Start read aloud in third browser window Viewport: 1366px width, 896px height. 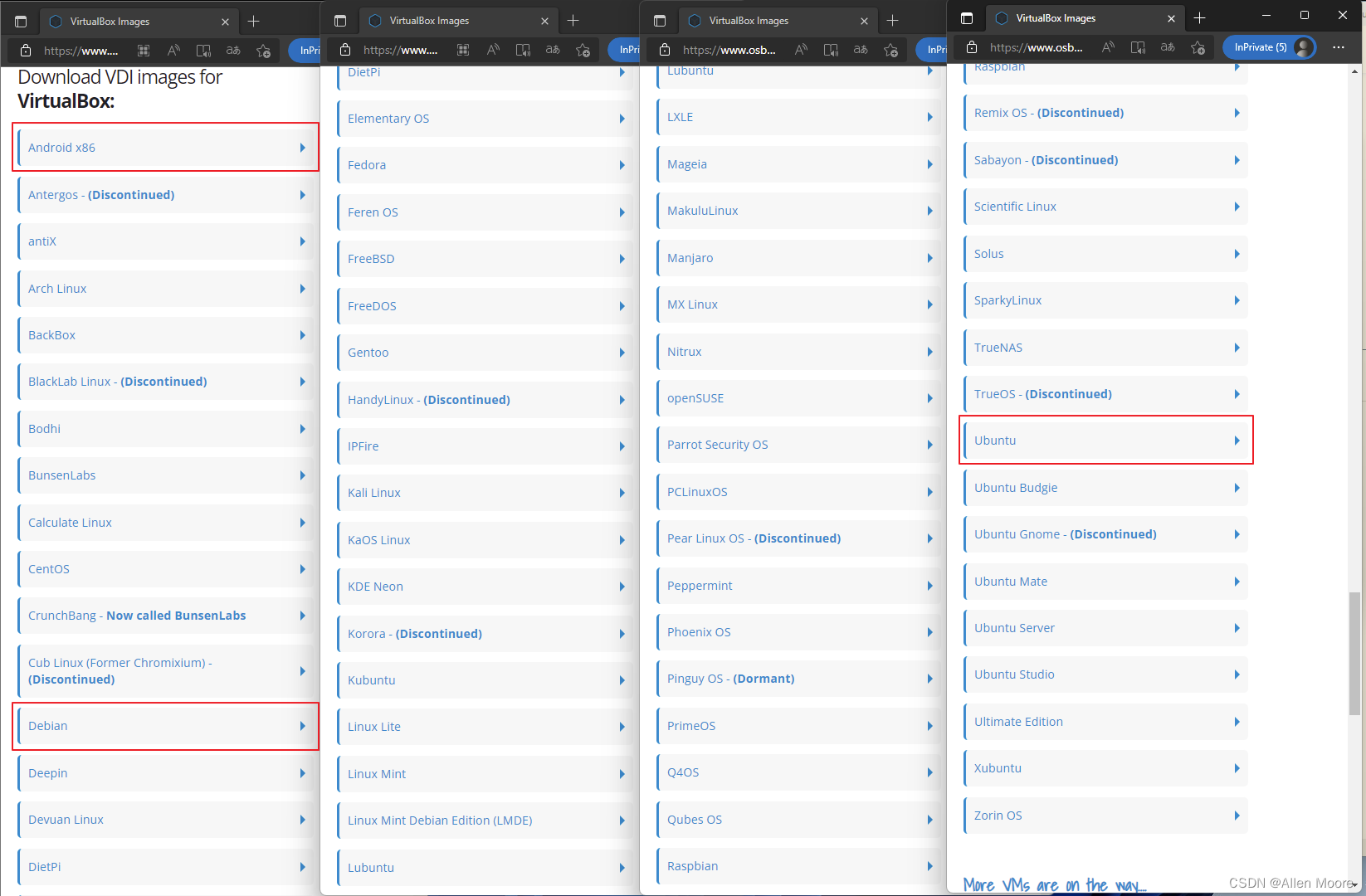pos(801,50)
